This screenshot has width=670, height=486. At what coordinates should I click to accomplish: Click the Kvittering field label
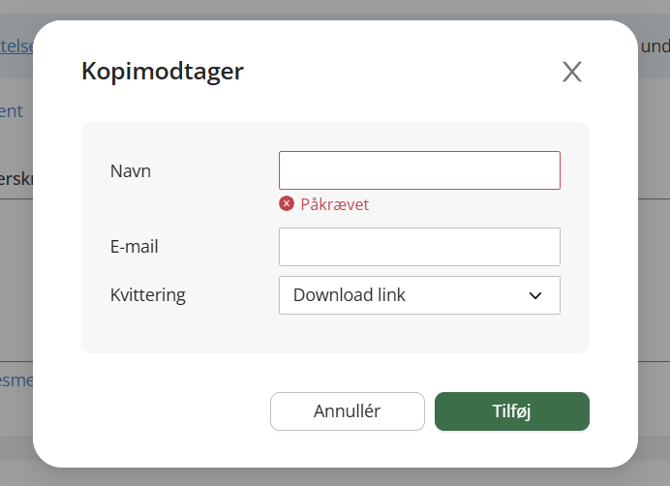(148, 295)
